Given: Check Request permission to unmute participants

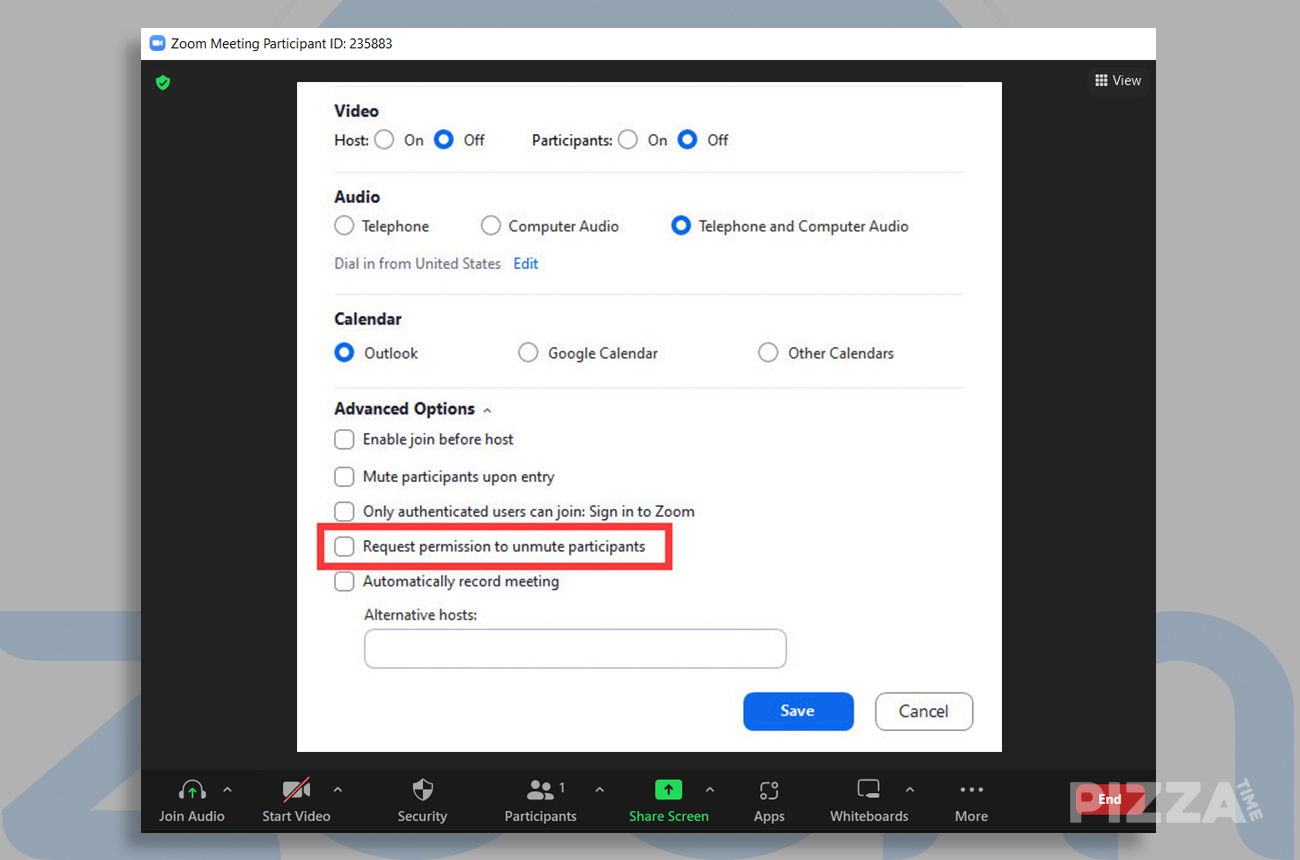Looking at the screenshot, I should pos(344,546).
